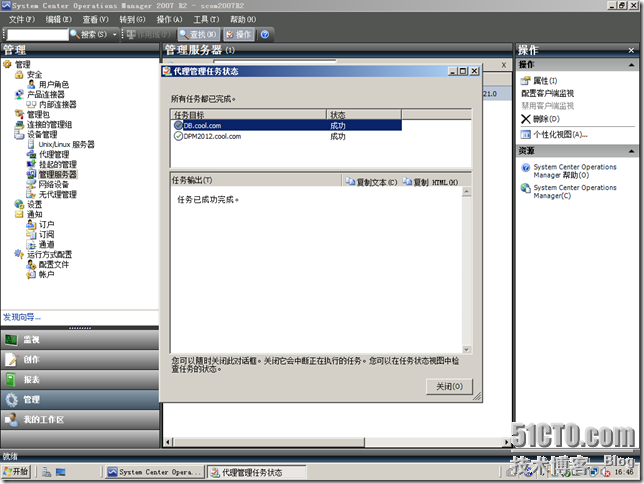Viewport: 644px width, 484px height.
Task: Select 内部连接器 tree item
Action: (58, 104)
